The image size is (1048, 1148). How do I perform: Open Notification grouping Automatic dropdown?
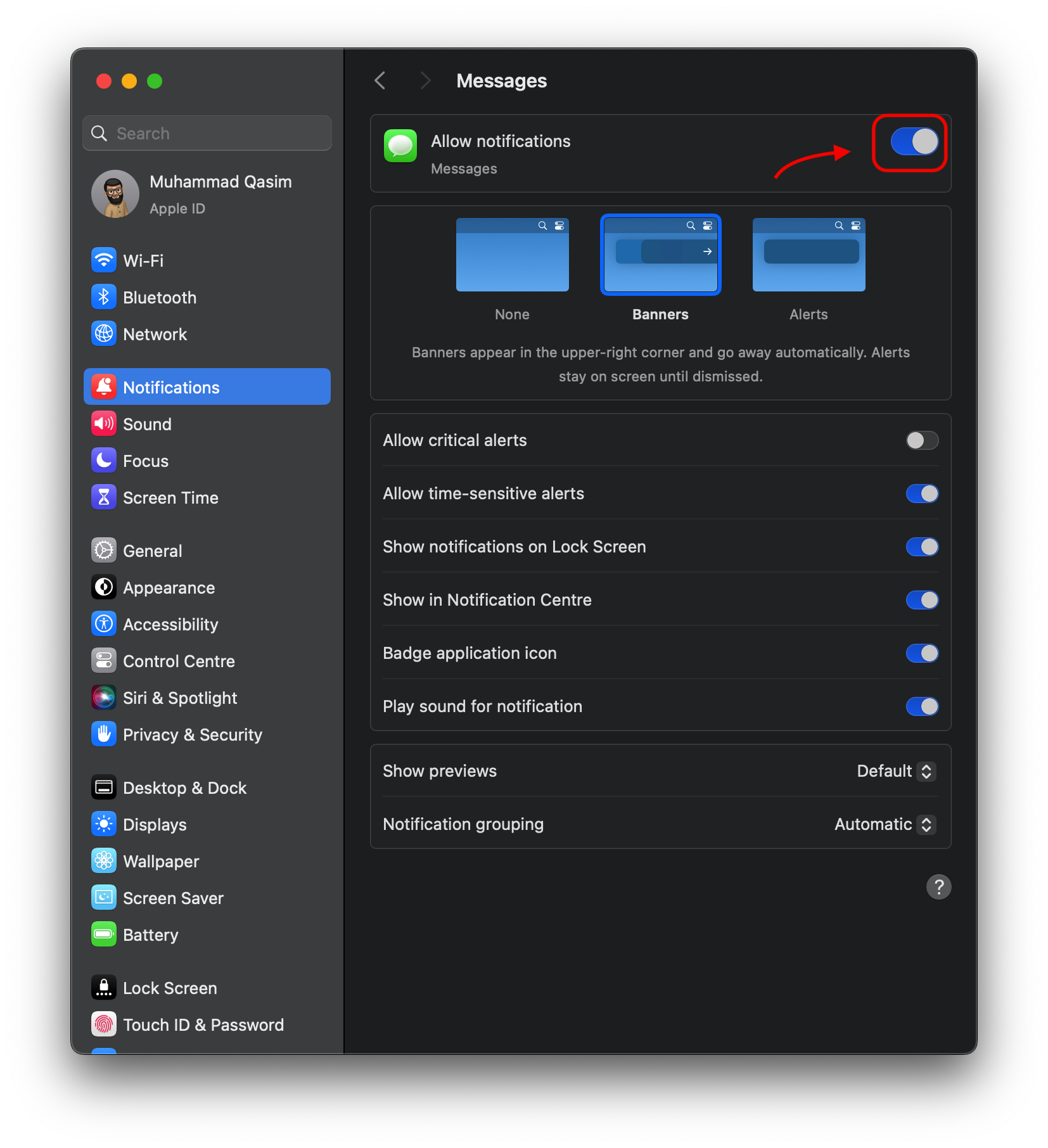click(885, 824)
